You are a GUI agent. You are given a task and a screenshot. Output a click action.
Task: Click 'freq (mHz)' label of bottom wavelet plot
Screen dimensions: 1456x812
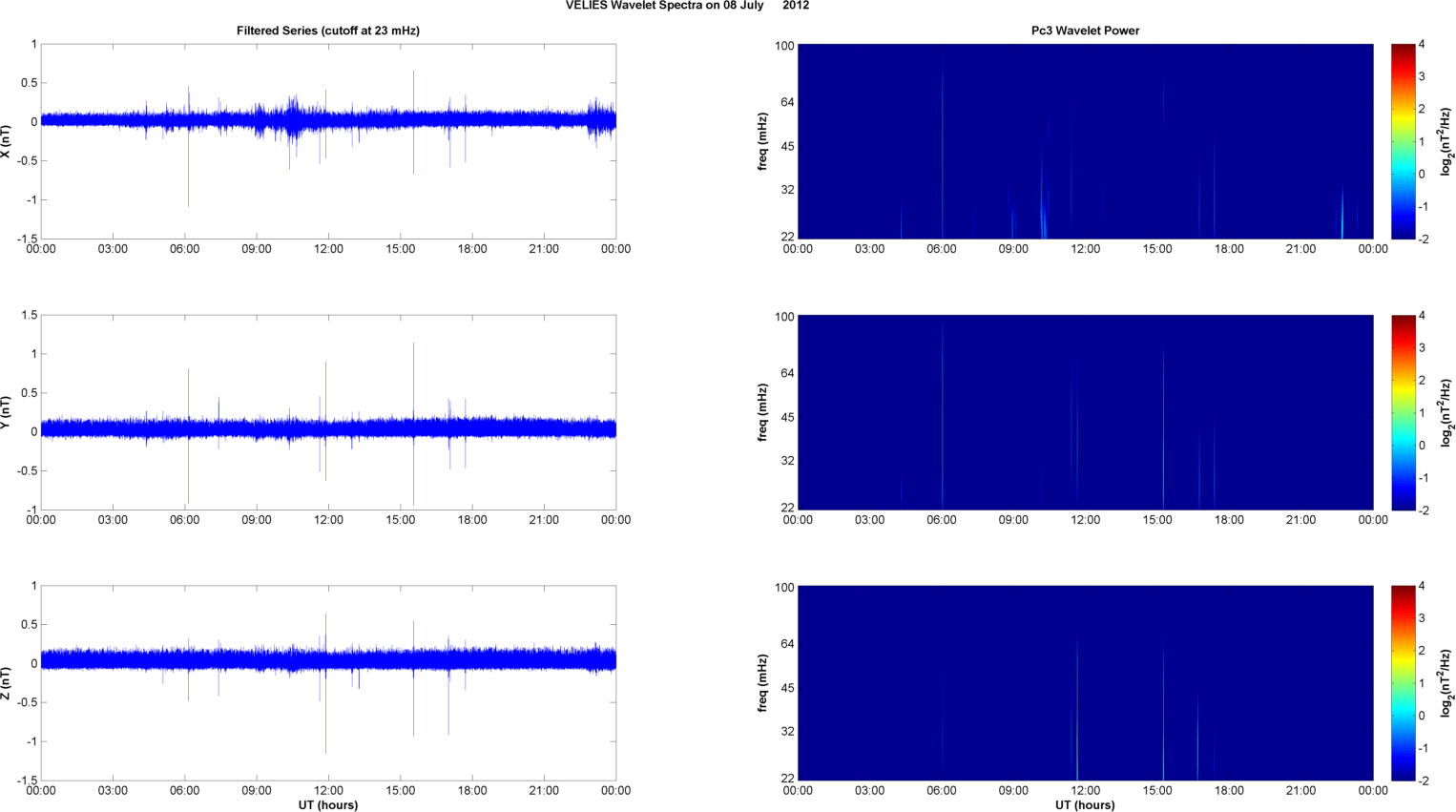coord(762,683)
